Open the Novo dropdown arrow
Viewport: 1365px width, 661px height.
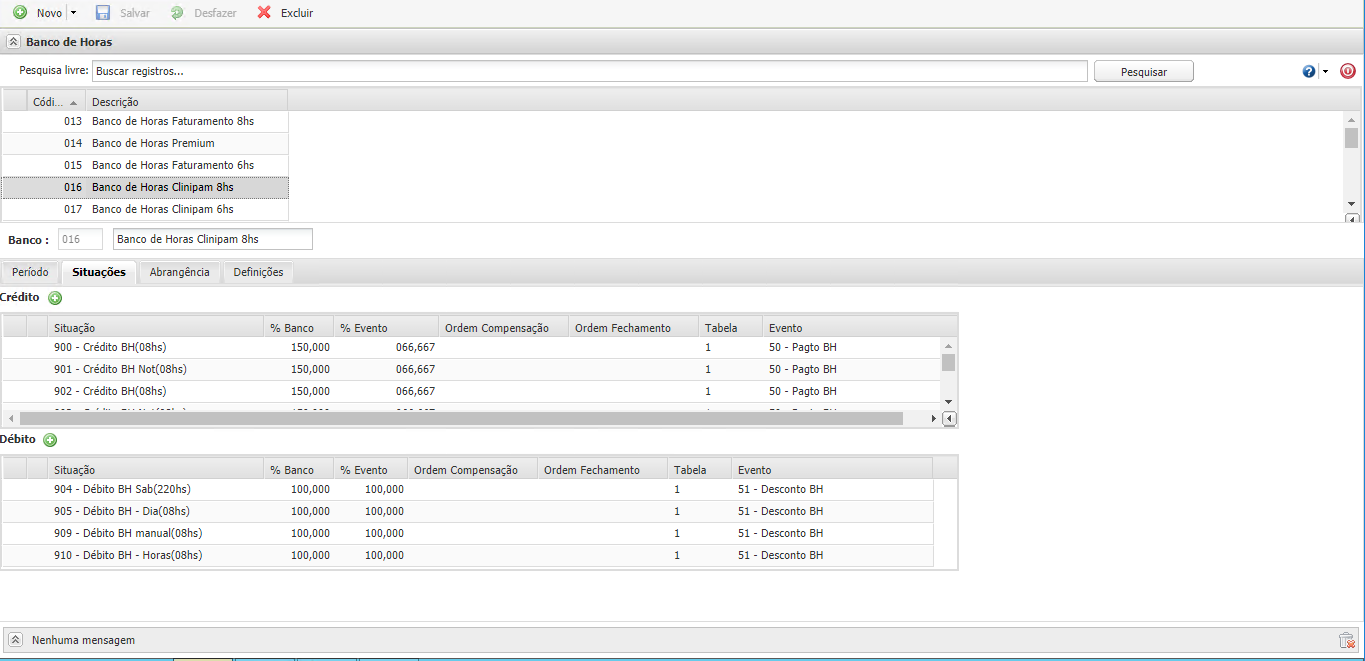point(73,13)
